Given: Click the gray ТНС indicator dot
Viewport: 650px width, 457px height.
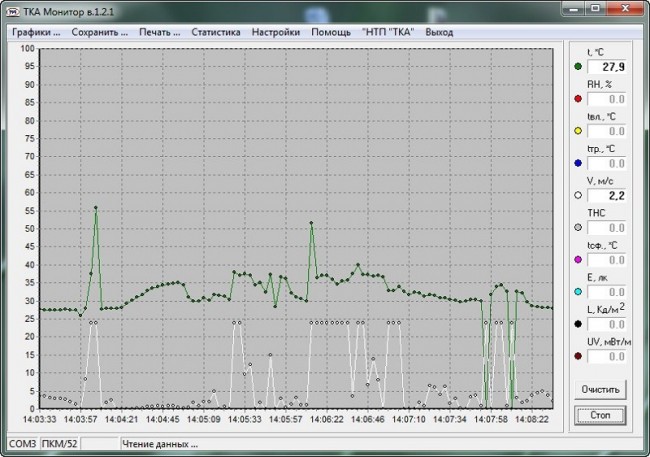Looking at the screenshot, I should click(578, 228).
